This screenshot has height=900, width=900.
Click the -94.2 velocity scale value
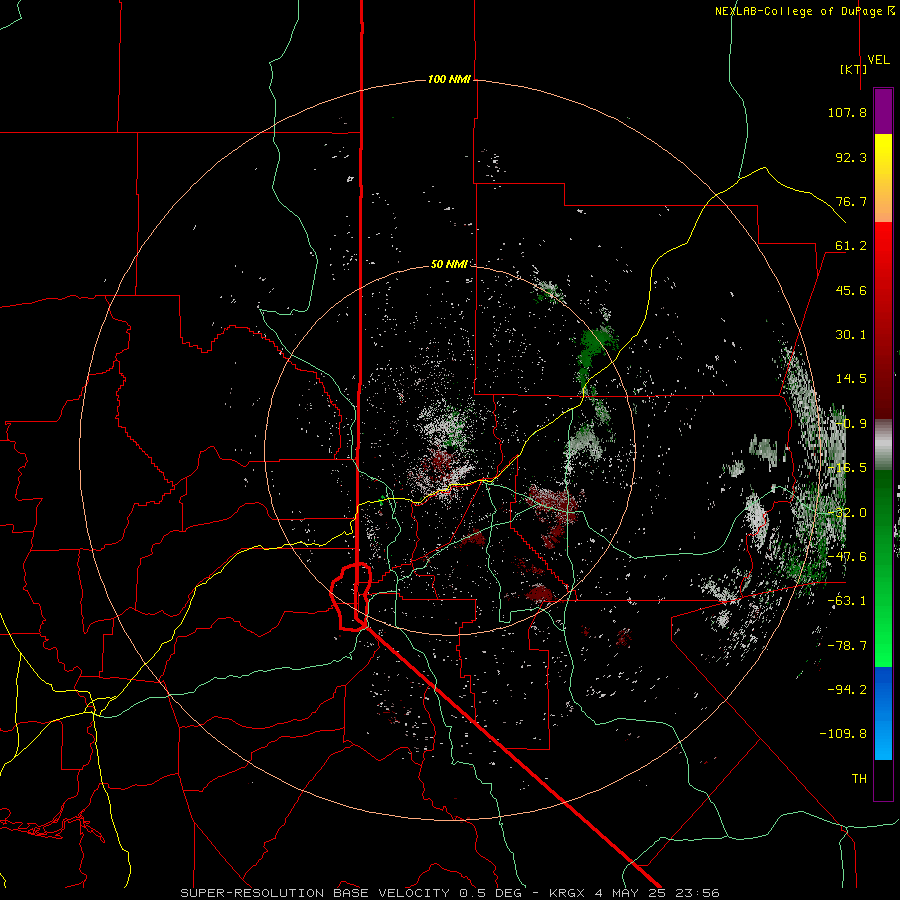coord(847,689)
